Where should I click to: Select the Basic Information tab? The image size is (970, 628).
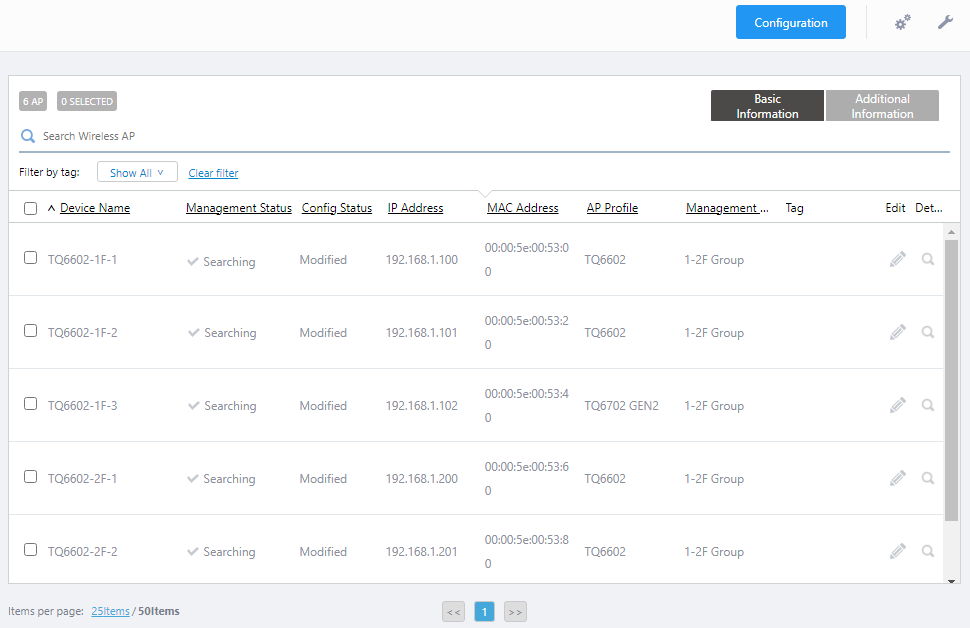click(x=767, y=106)
